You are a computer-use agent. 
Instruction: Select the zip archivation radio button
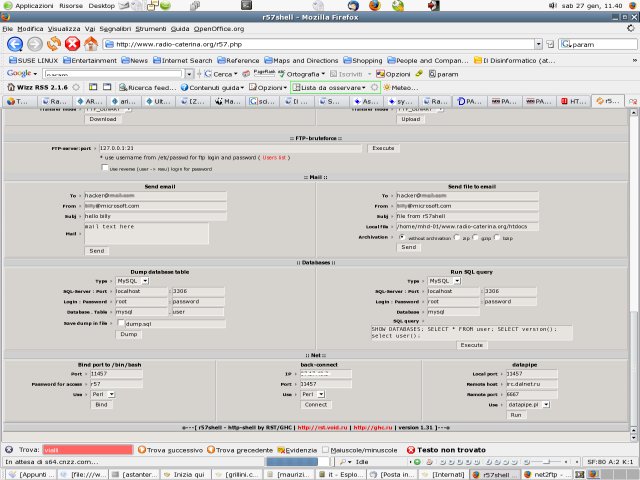[457, 237]
